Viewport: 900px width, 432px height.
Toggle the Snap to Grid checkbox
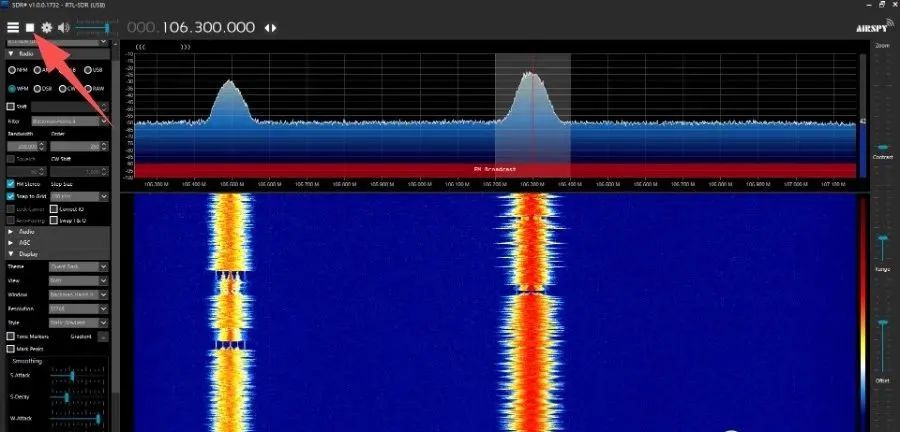pyautogui.click(x=10, y=196)
